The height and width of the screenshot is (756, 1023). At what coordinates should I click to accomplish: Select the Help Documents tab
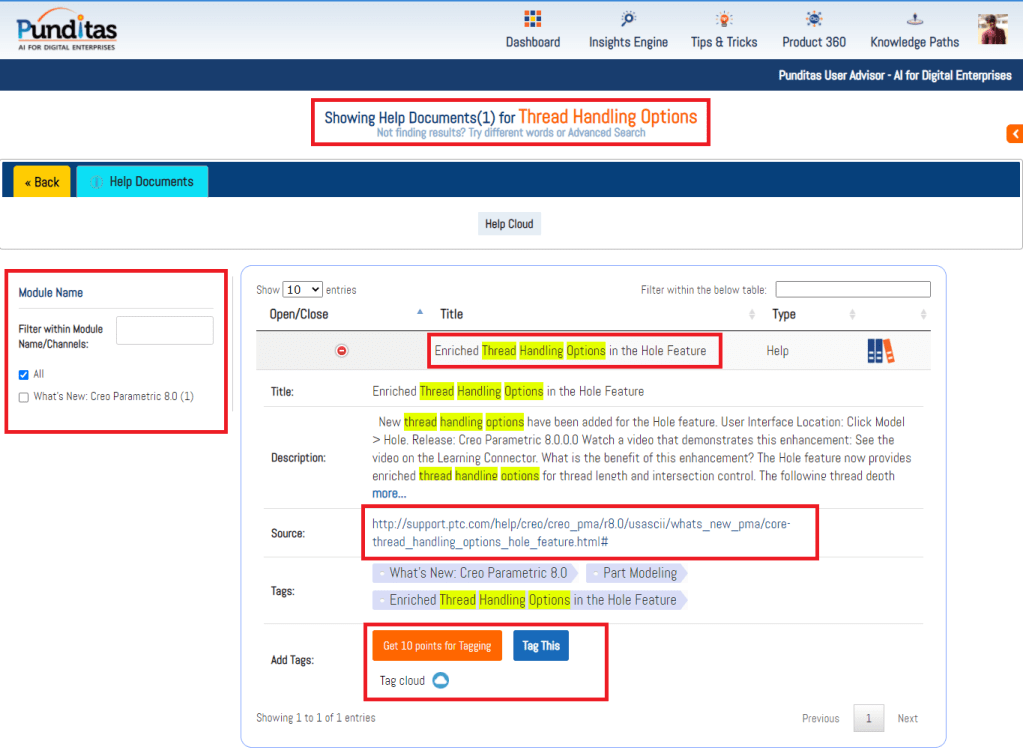[x=142, y=182]
